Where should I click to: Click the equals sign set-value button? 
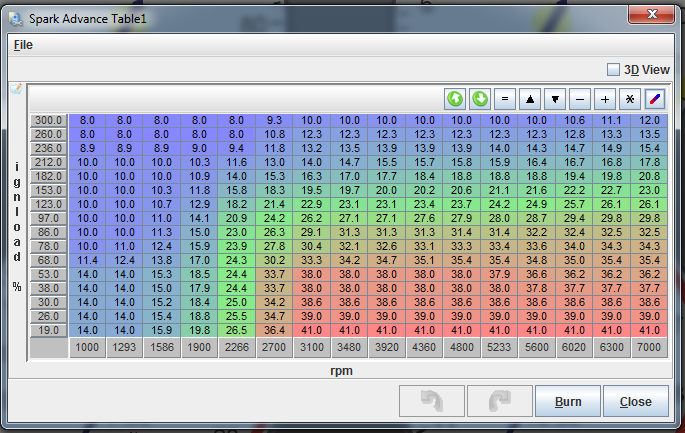click(505, 99)
